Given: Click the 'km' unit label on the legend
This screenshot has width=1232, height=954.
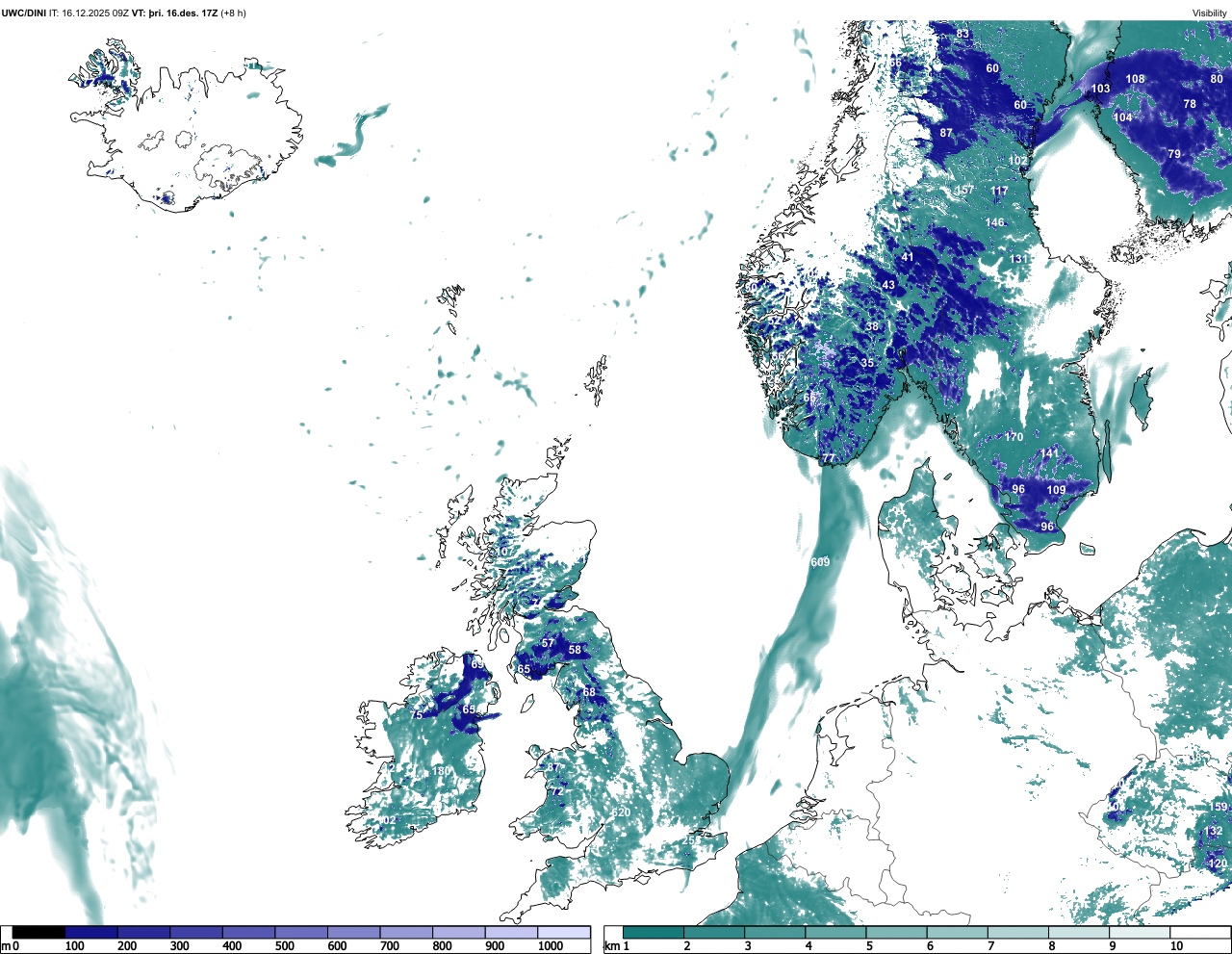Looking at the screenshot, I should pos(611,946).
